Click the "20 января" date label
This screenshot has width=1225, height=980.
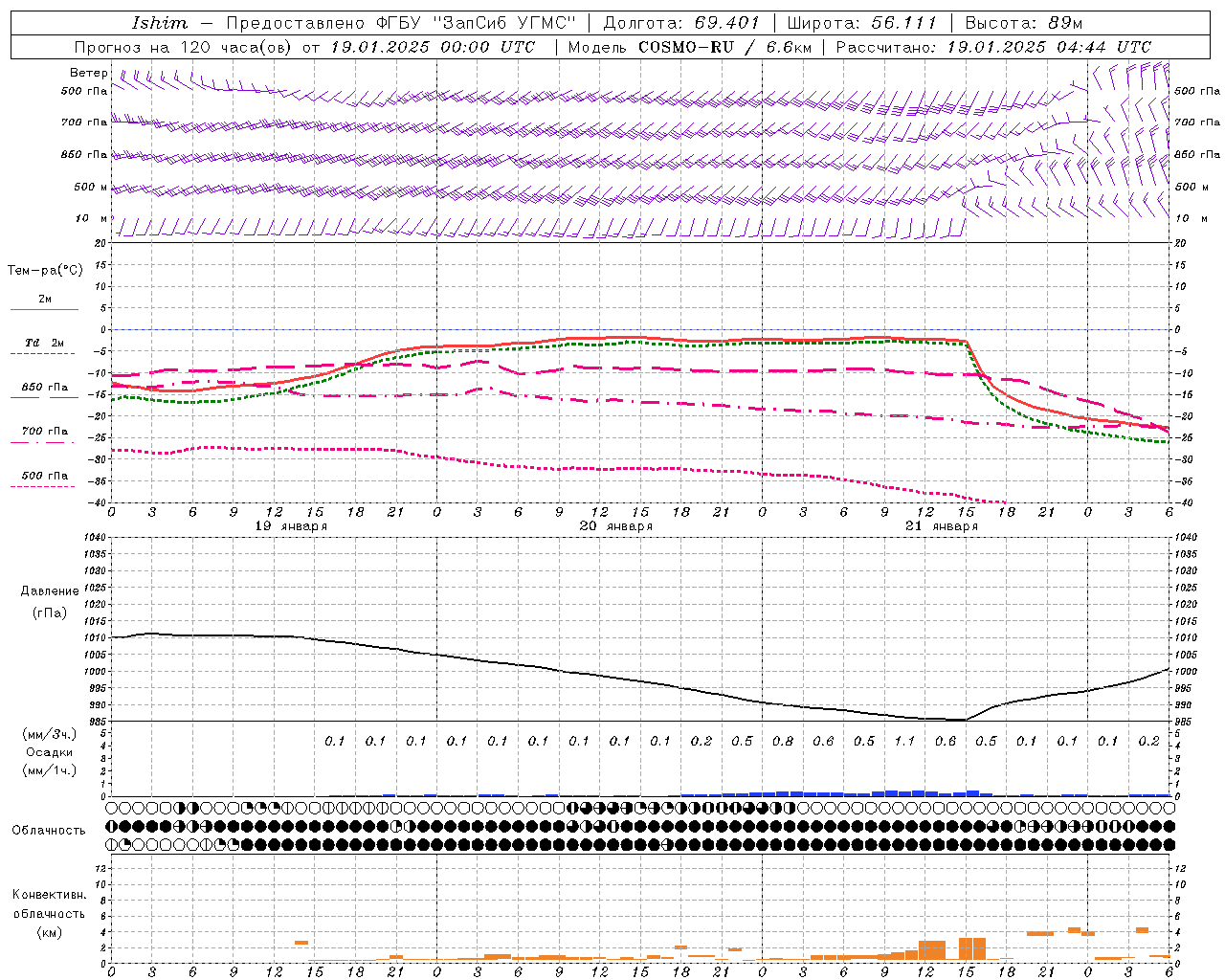pyautogui.click(x=616, y=526)
